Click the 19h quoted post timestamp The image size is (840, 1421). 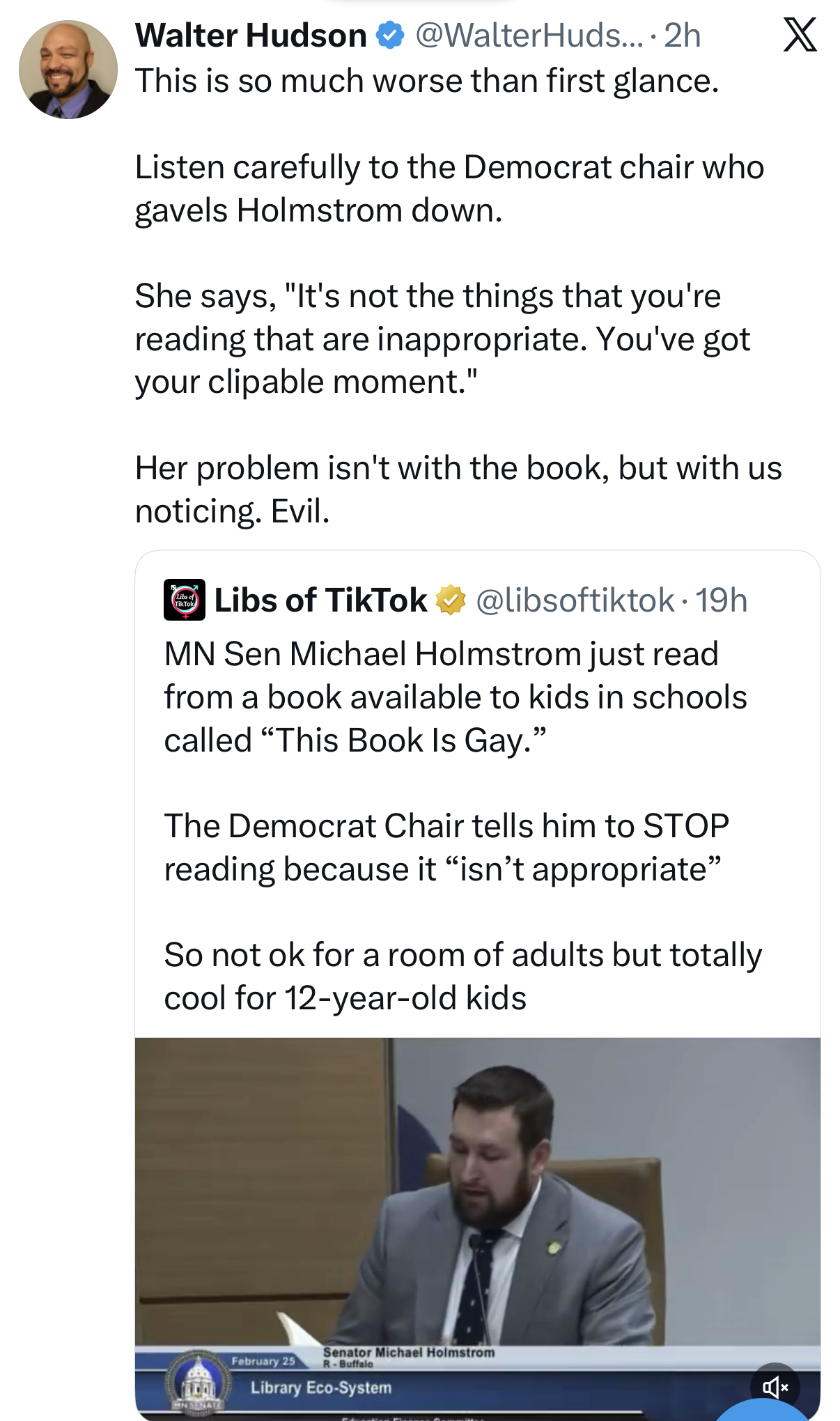tap(722, 600)
